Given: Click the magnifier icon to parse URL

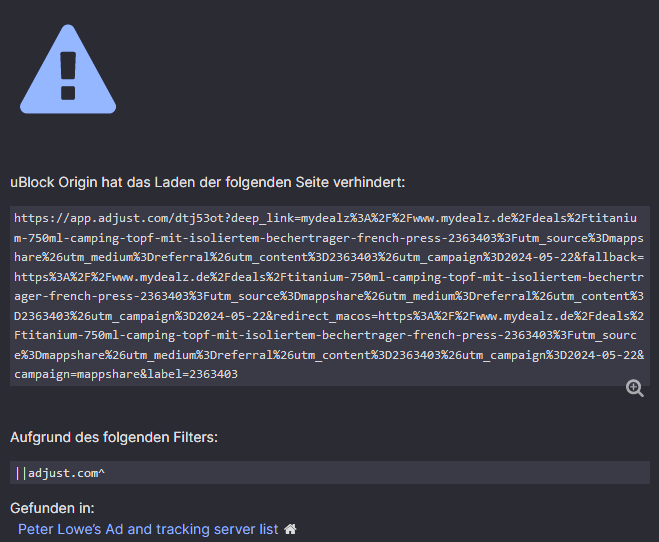Looking at the screenshot, I should pos(634,389).
